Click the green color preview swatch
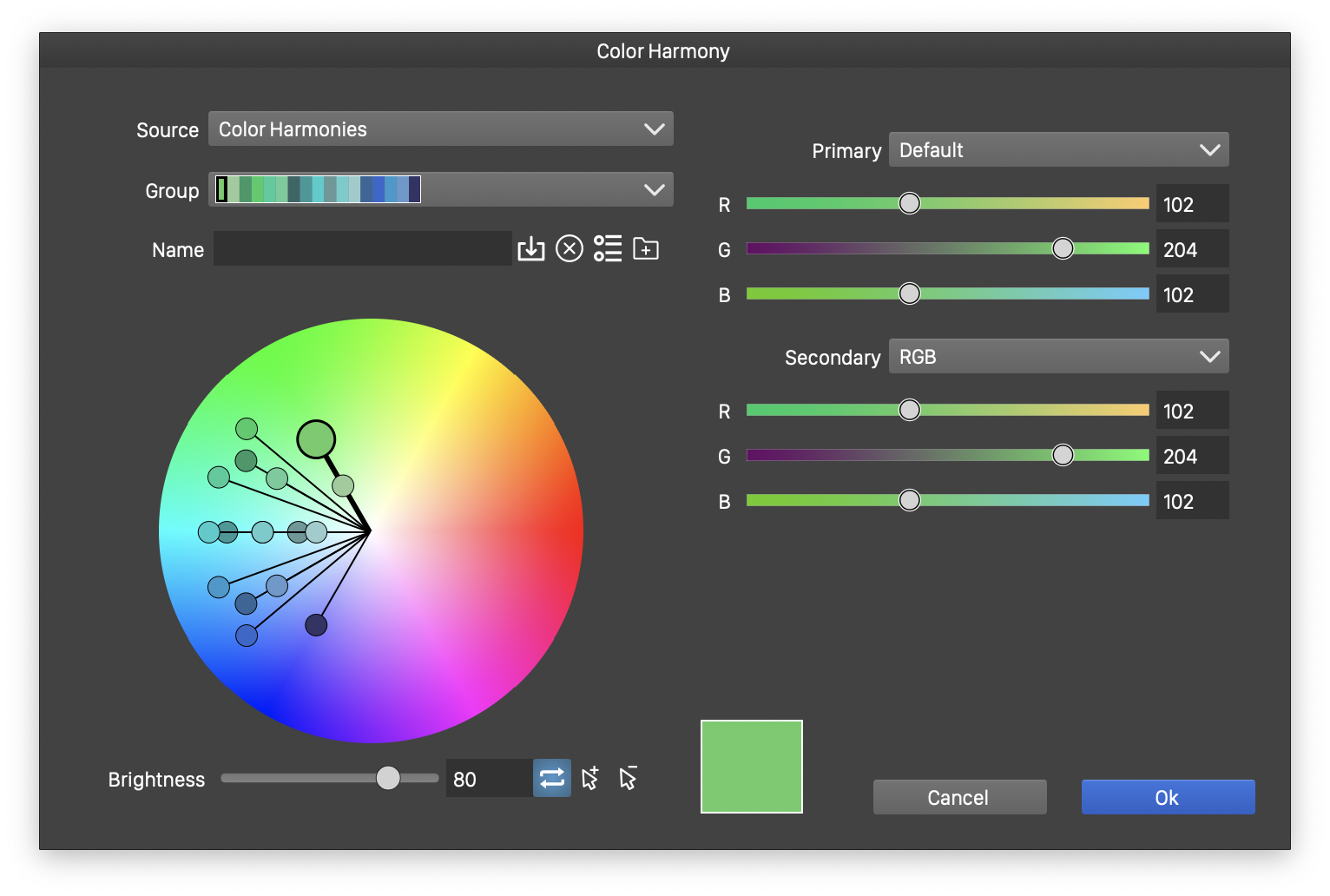 (752, 767)
